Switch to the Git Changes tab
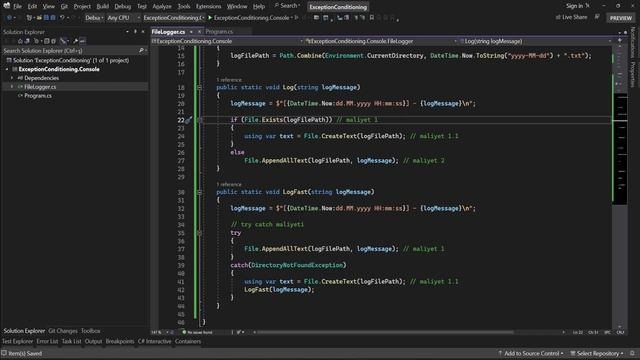 [63, 331]
